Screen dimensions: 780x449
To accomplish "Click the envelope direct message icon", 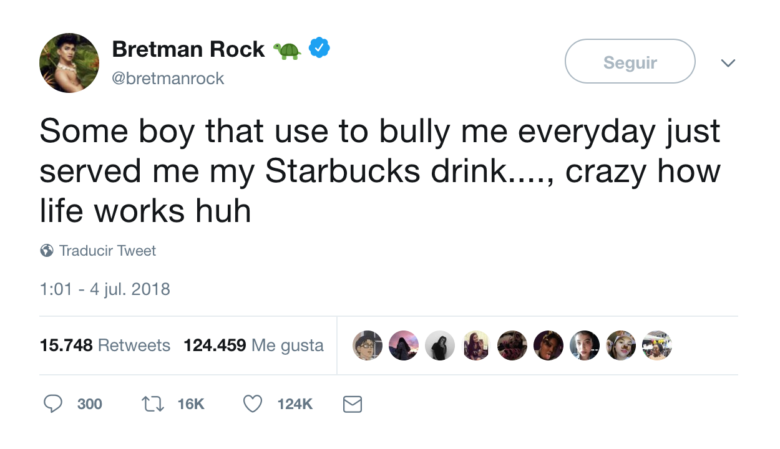I will click(352, 404).
